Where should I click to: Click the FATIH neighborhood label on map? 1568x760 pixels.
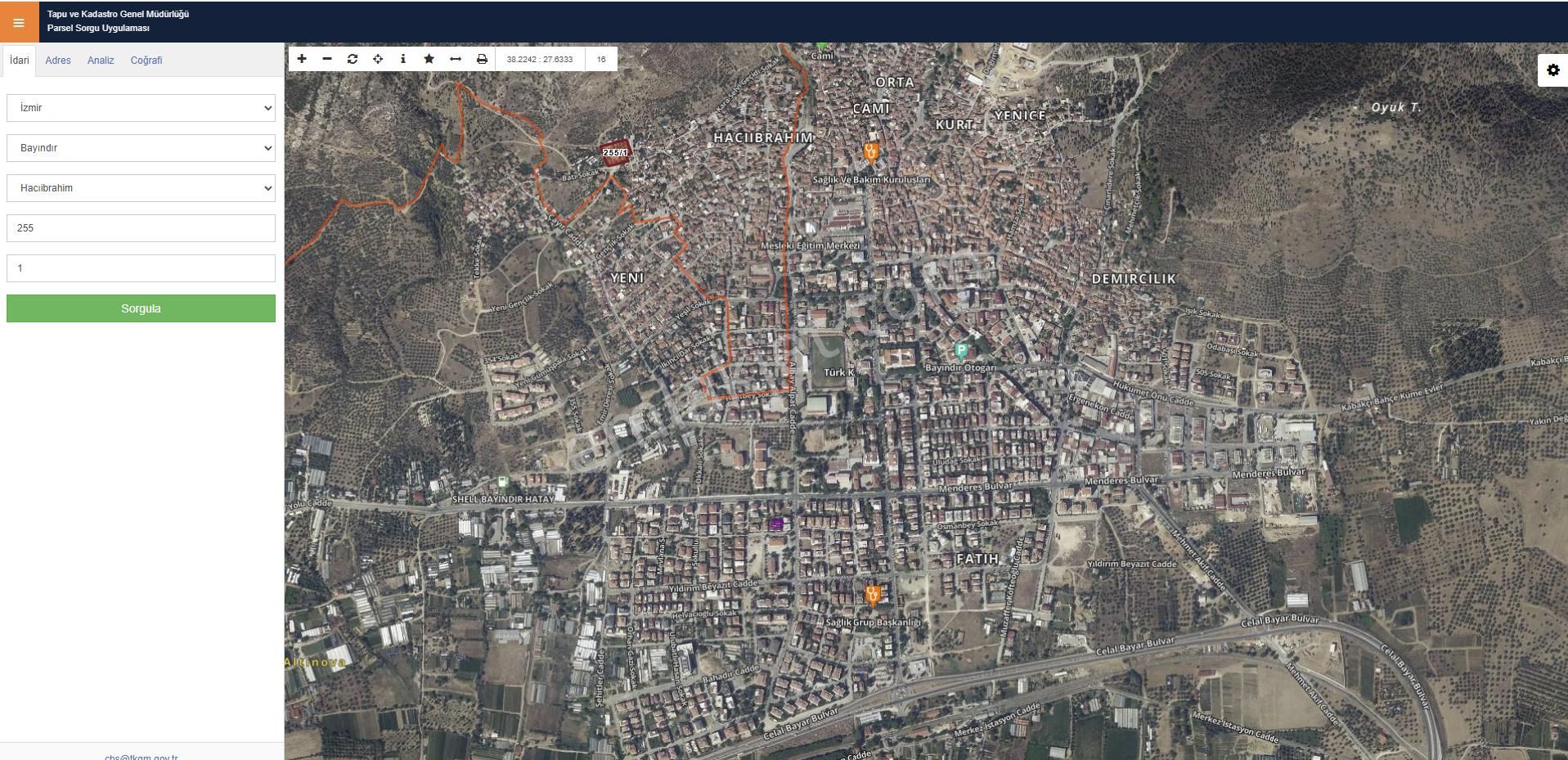(977, 559)
